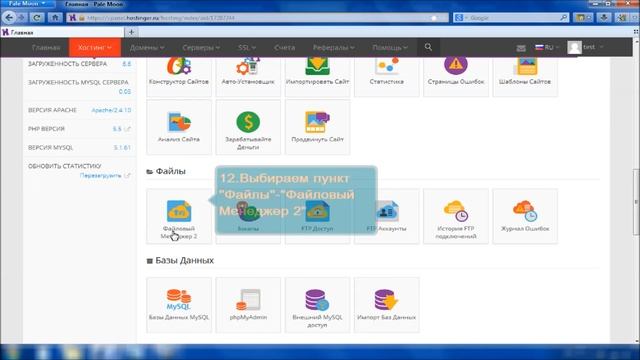Click the PHP version 5.5 link
This screenshot has height=360, width=640.
click(117, 129)
